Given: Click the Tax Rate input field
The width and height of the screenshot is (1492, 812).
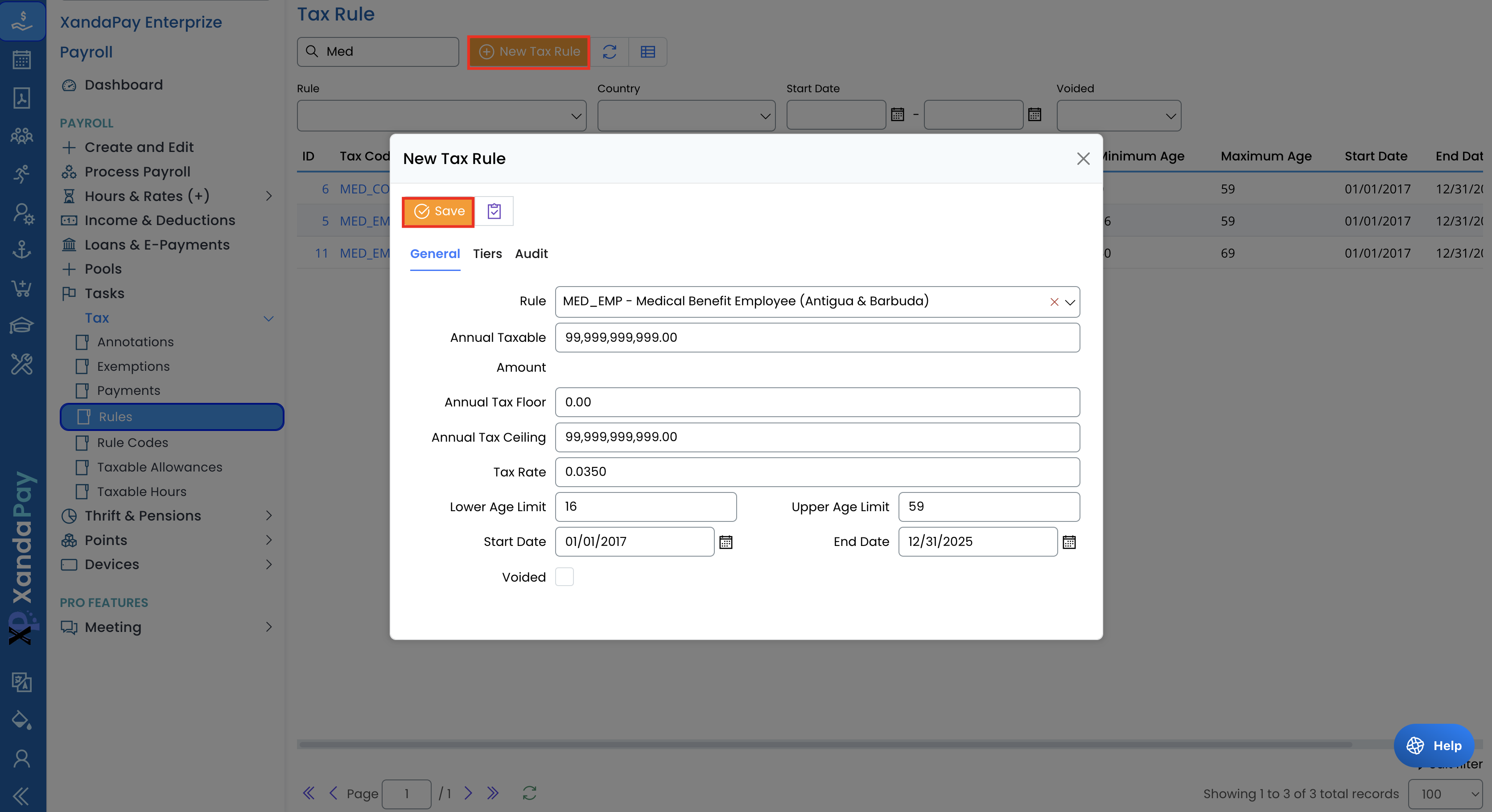Looking at the screenshot, I should 816,472.
